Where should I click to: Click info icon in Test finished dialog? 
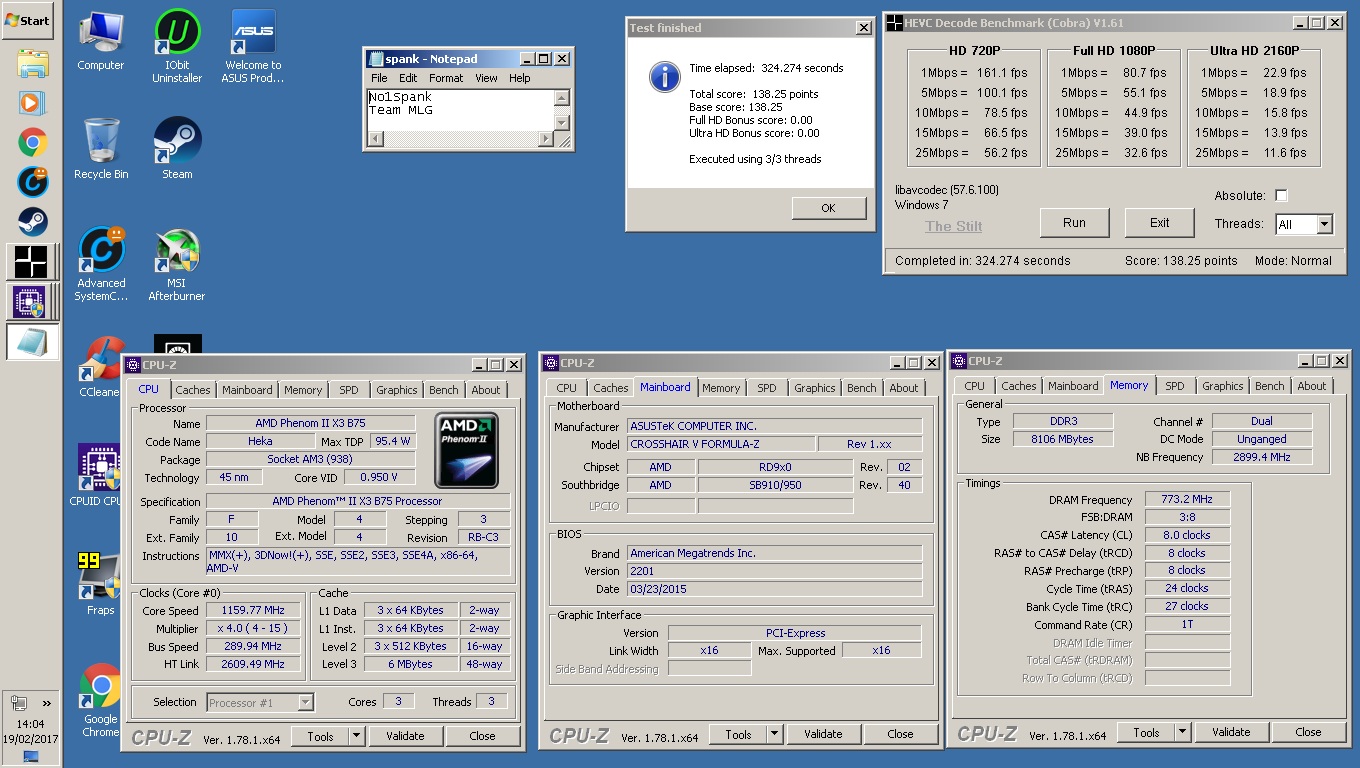point(665,77)
